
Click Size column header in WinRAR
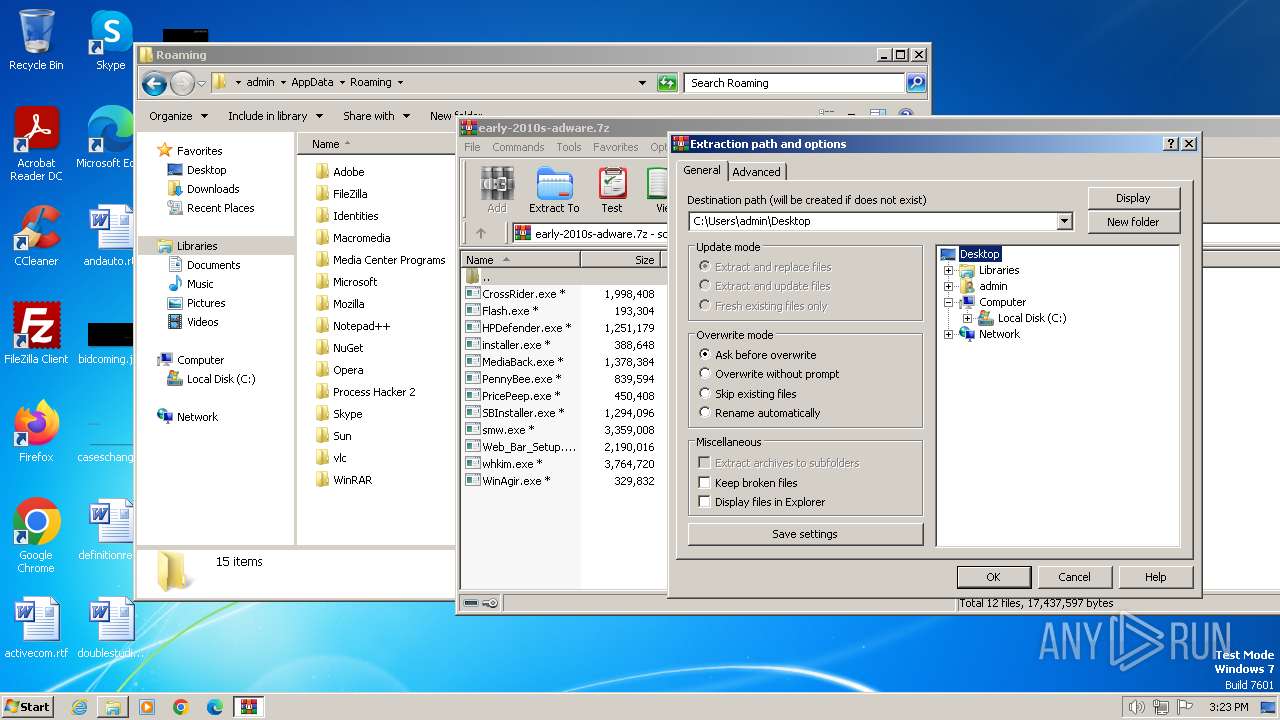(620, 260)
